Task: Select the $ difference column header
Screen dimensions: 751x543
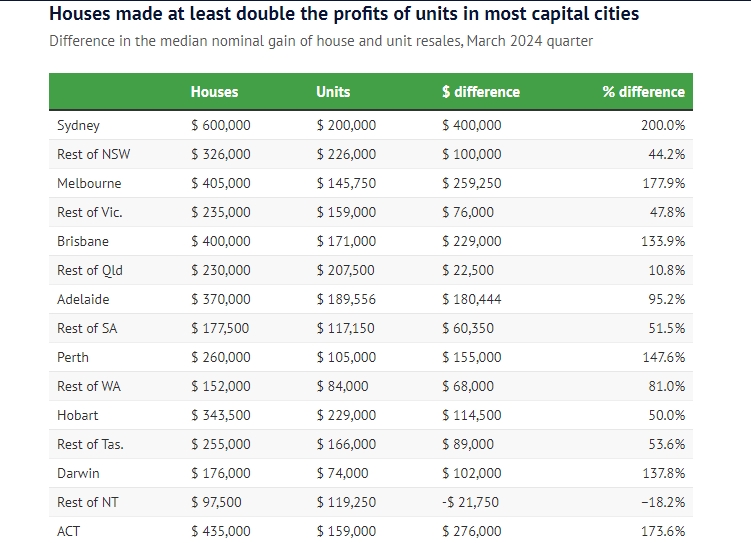Action: pyautogui.click(x=480, y=92)
